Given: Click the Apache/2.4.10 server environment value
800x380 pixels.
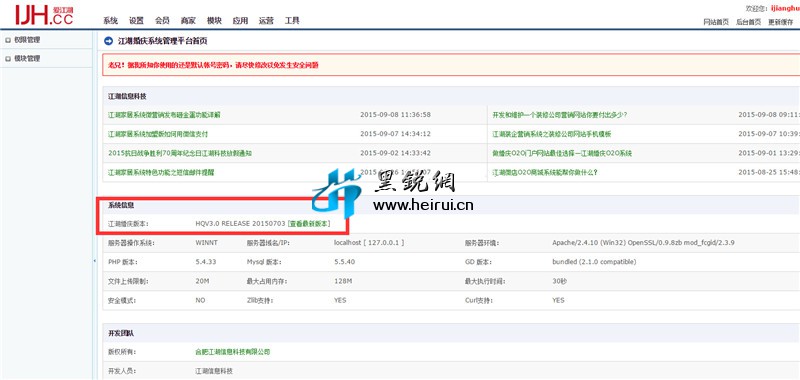Looking at the screenshot, I should point(643,243).
